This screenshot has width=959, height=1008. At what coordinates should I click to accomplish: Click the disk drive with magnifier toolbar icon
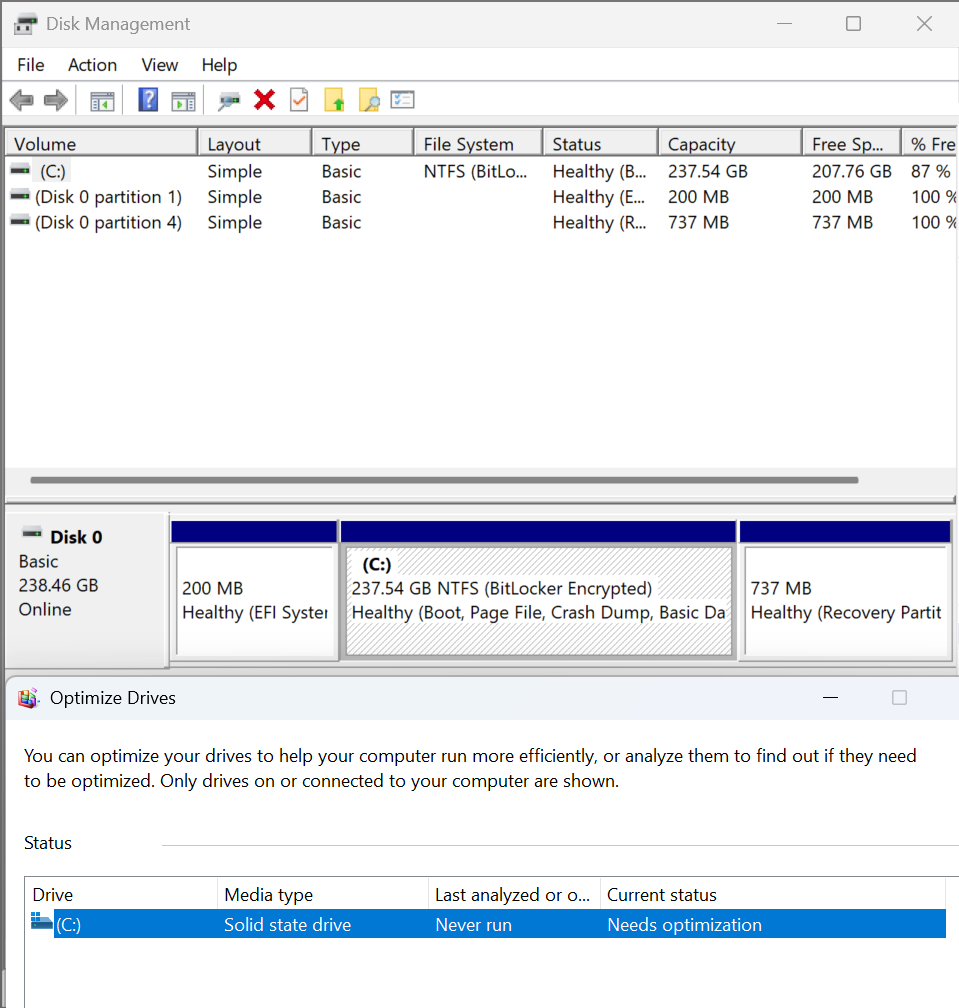click(228, 101)
